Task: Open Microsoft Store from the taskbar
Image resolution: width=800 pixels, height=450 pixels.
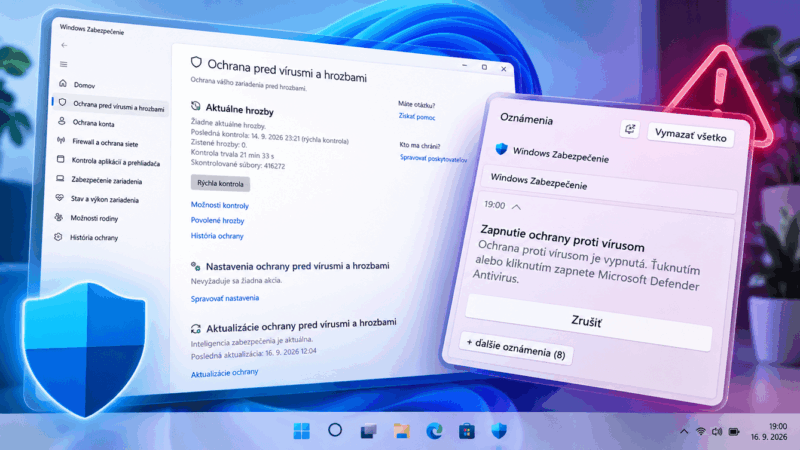Action: click(466, 431)
